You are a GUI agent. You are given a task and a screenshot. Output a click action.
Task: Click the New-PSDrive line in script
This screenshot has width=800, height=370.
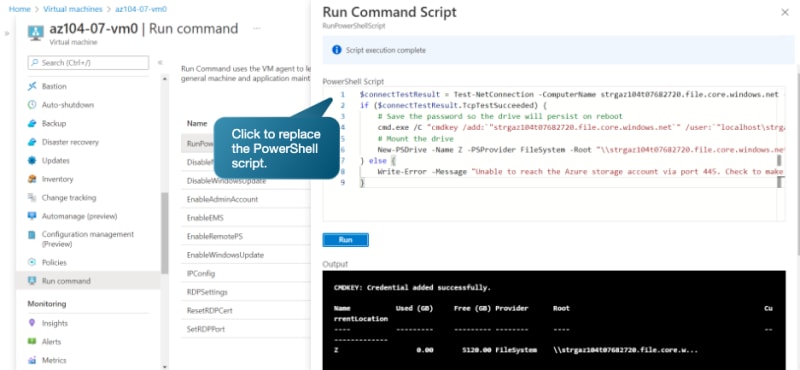(x=580, y=150)
